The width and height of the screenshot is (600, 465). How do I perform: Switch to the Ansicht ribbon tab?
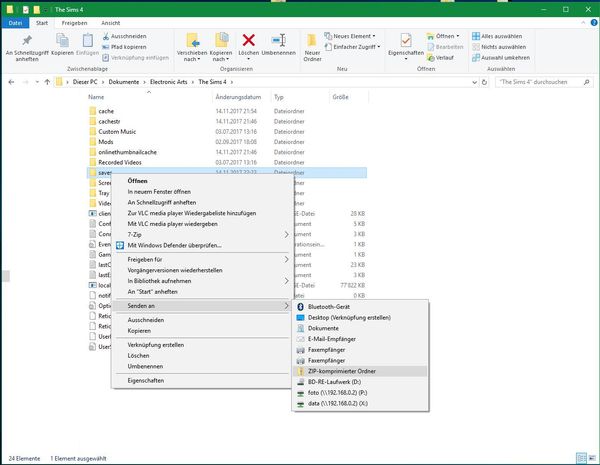click(111, 23)
